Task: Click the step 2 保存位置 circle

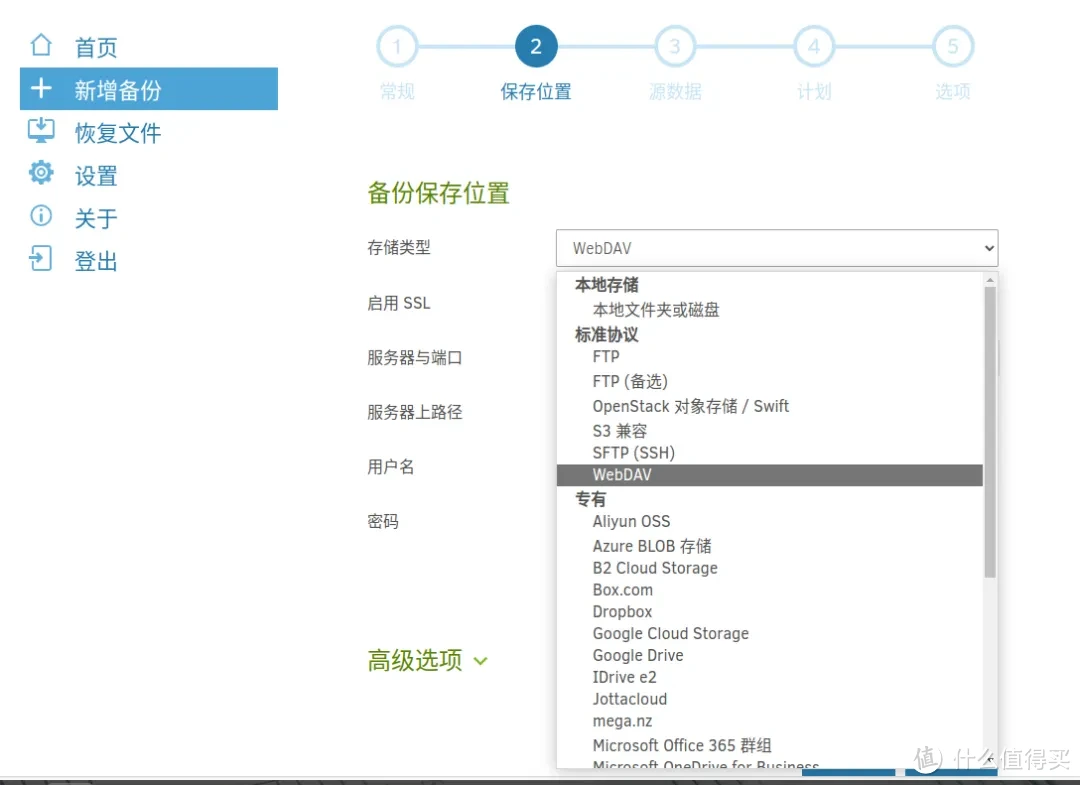Action: [536, 46]
